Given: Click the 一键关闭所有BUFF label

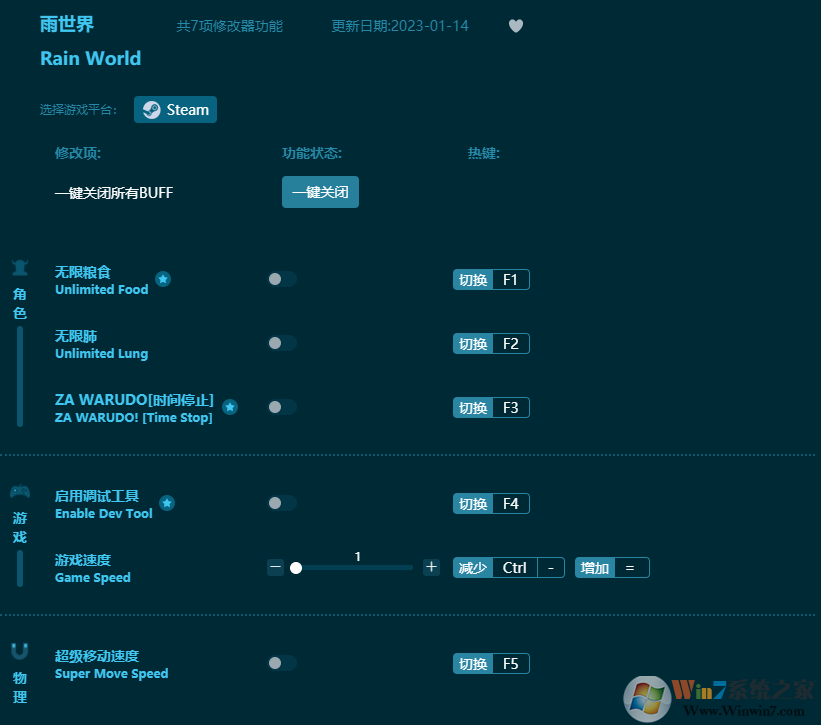Looking at the screenshot, I should pyautogui.click(x=114, y=193).
